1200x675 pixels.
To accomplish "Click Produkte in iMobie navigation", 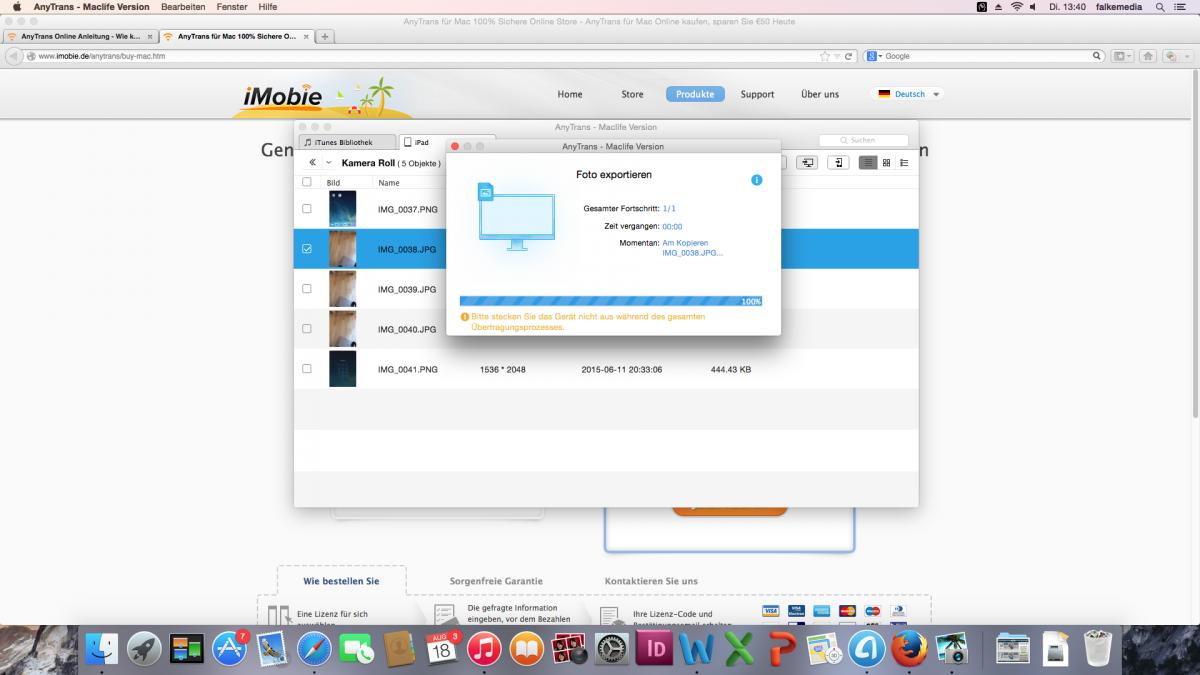I will coord(695,94).
